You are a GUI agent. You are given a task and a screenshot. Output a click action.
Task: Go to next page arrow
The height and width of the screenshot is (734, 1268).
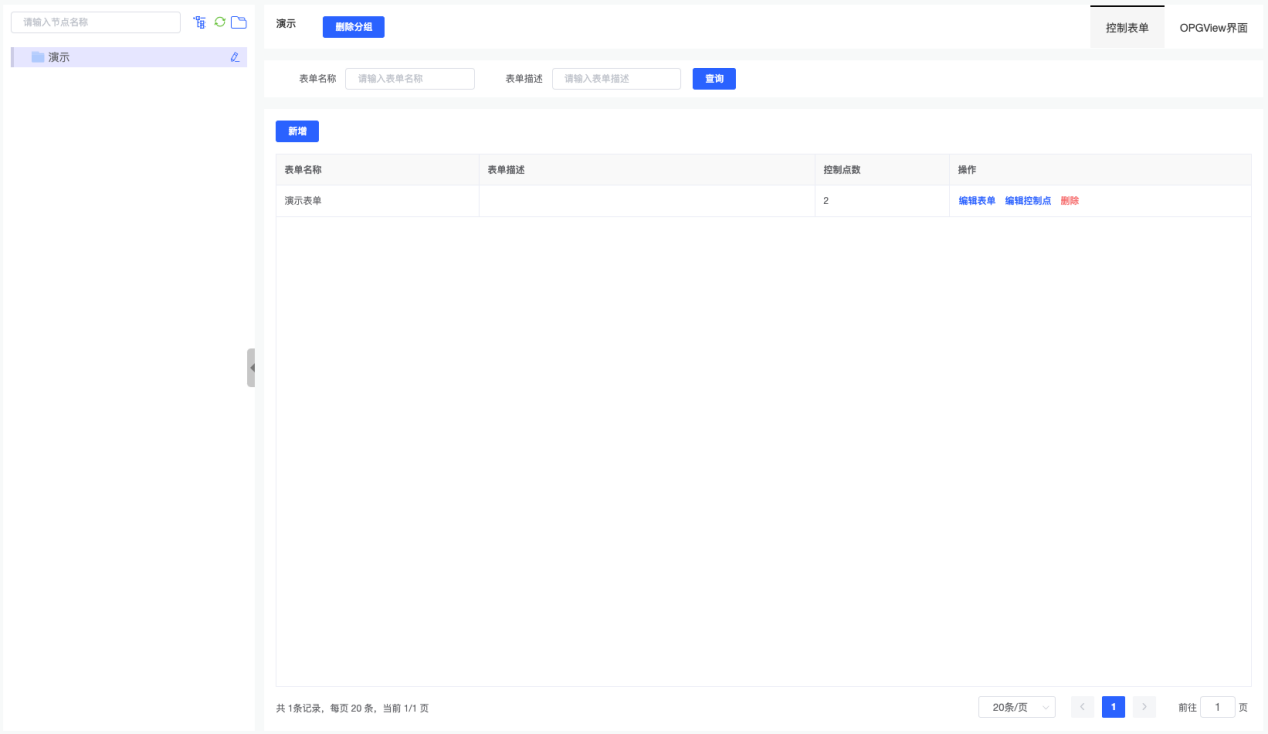(1144, 707)
